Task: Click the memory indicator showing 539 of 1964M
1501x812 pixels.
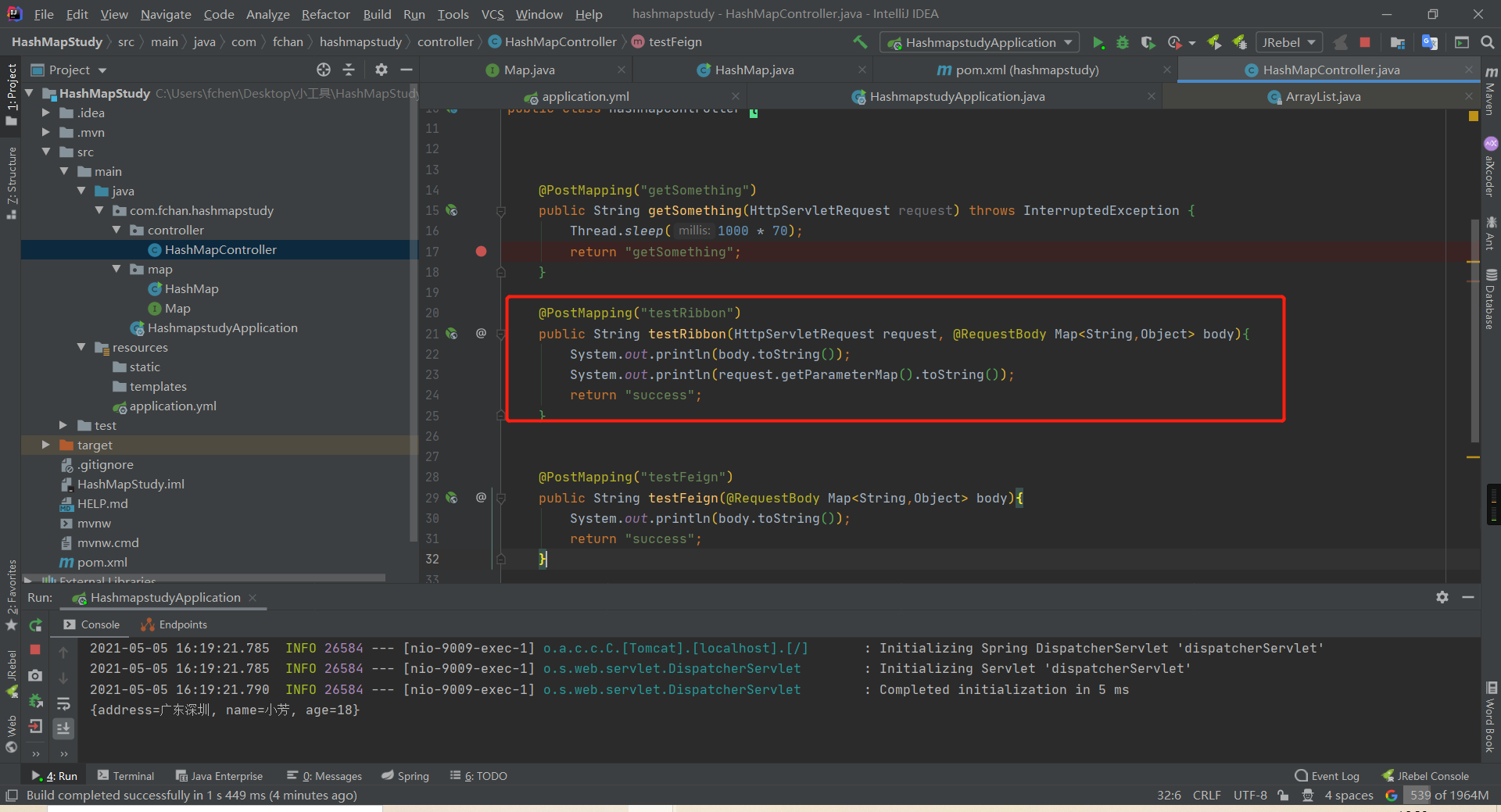Action: click(x=1449, y=795)
